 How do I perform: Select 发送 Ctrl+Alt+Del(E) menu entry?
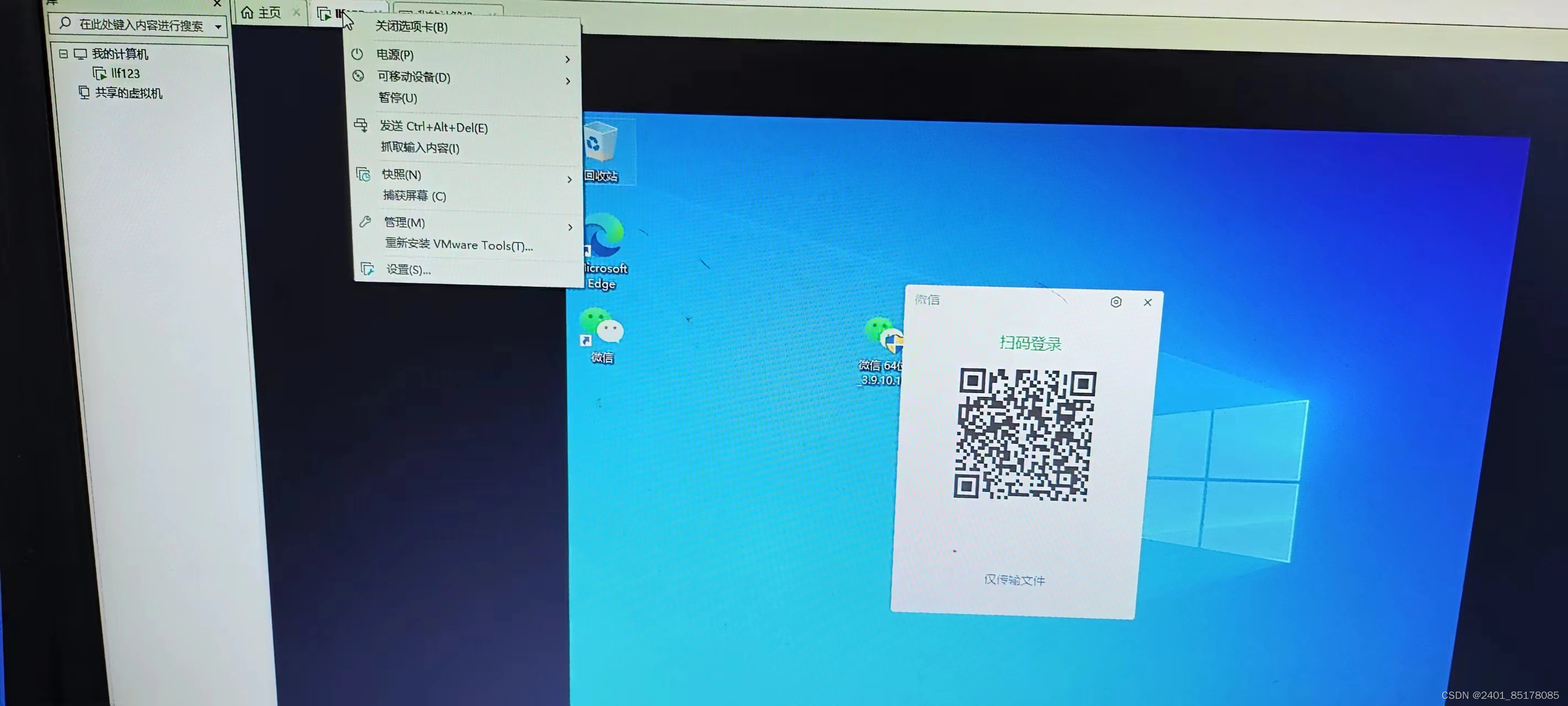[x=433, y=127]
